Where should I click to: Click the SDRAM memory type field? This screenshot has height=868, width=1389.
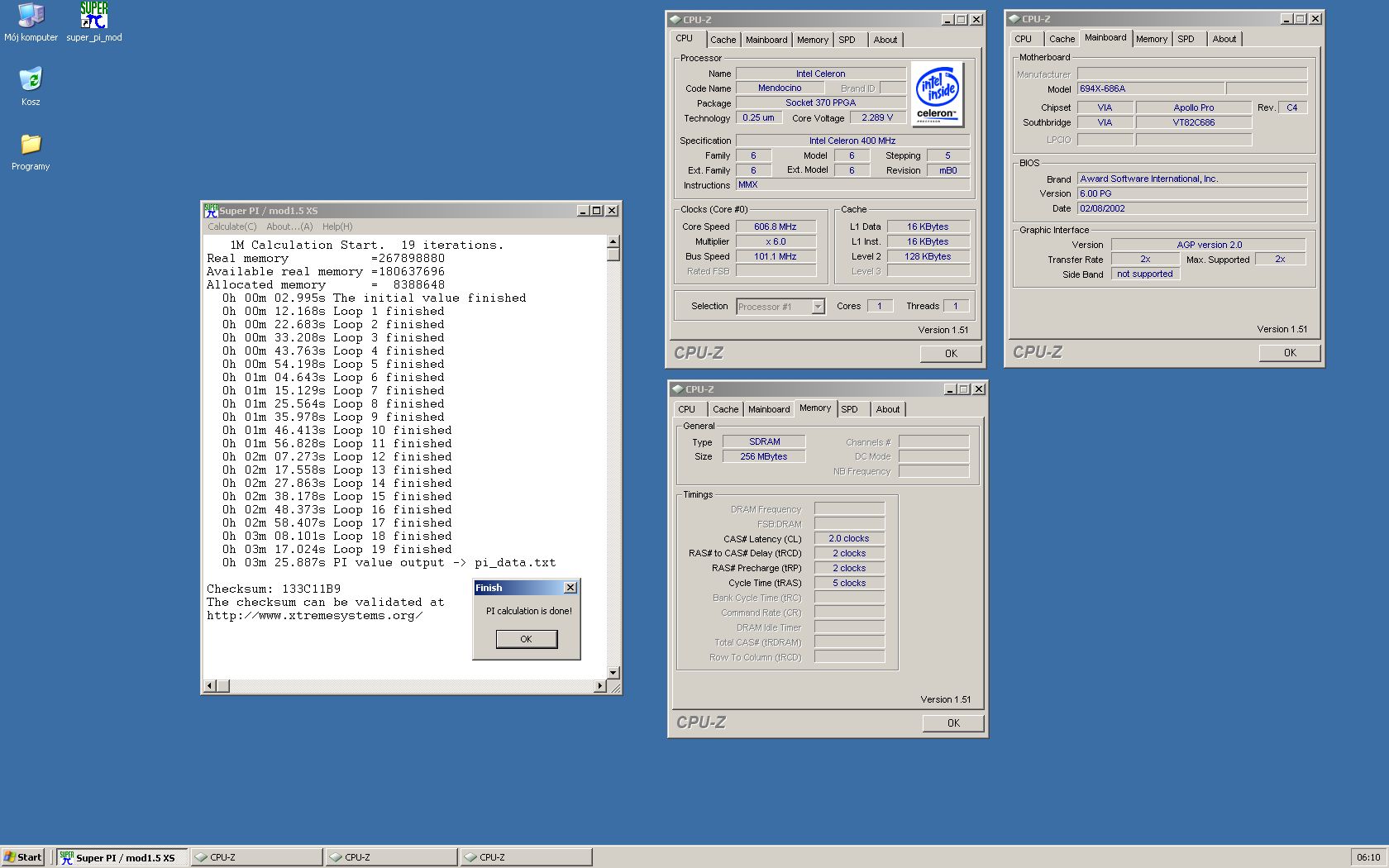[765, 441]
